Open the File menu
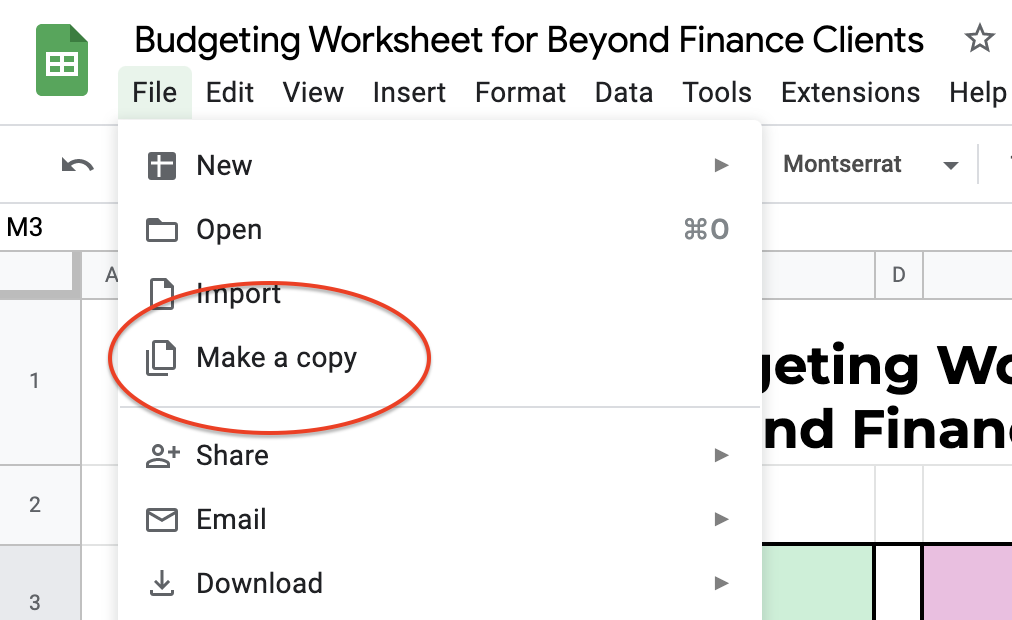This screenshot has height=620, width=1012. (155, 93)
